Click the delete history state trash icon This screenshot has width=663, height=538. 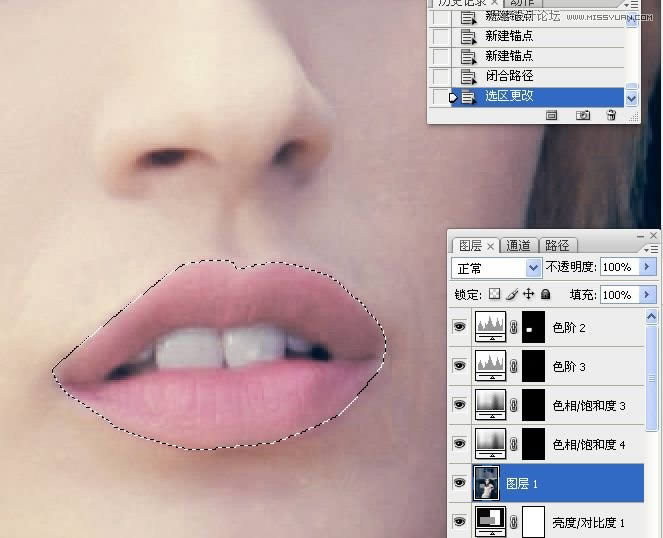point(610,116)
